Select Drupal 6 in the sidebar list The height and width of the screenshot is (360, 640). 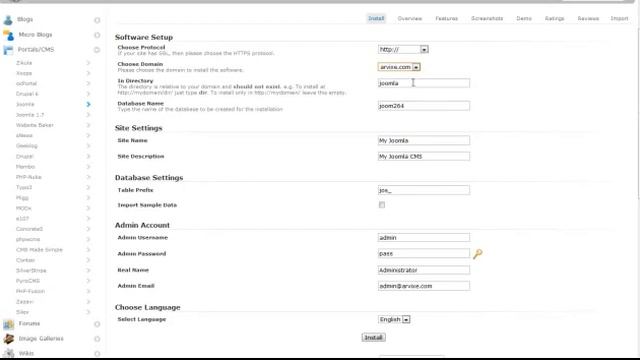27,94
